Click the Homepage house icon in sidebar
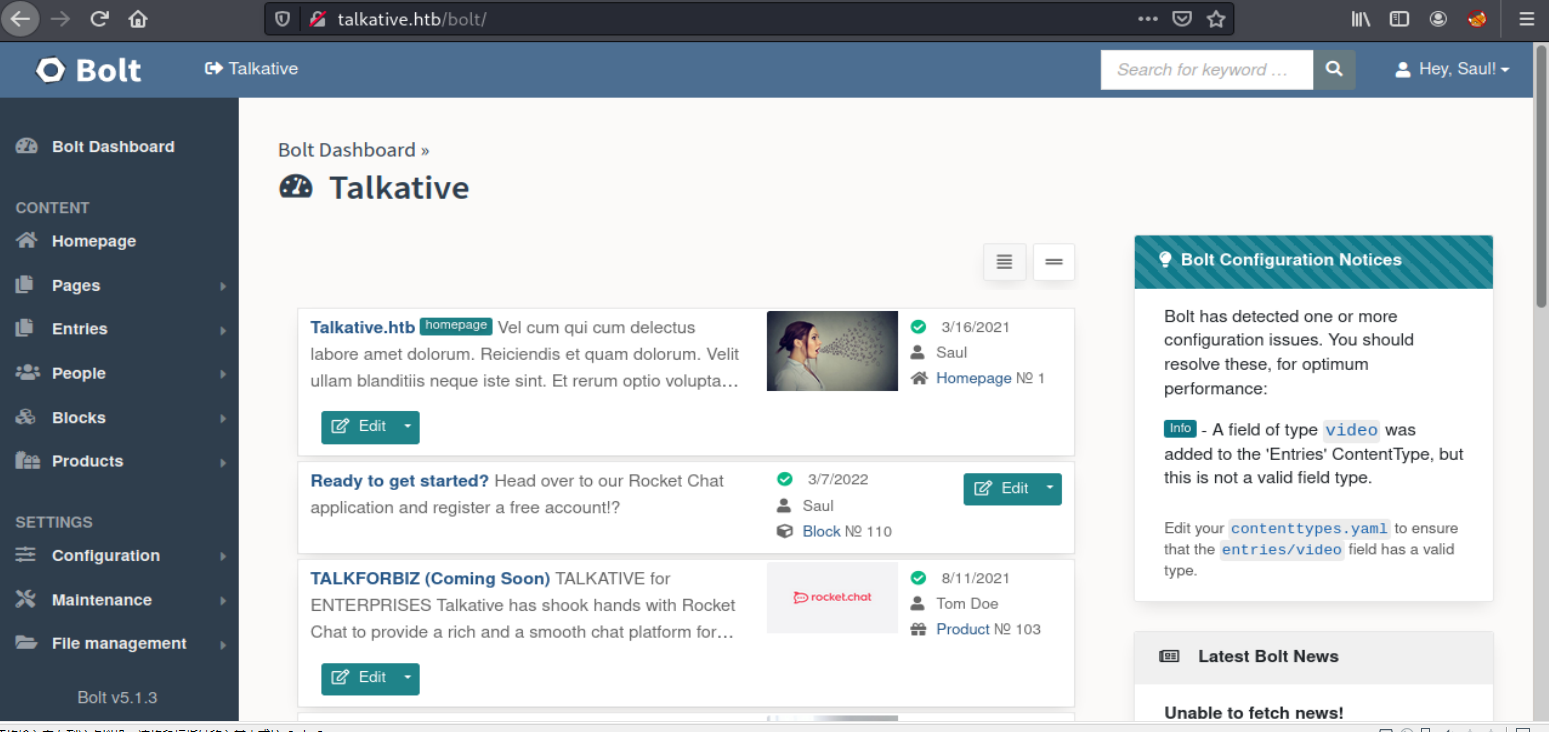The width and height of the screenshot is (1549, 732). pos(27,240)
